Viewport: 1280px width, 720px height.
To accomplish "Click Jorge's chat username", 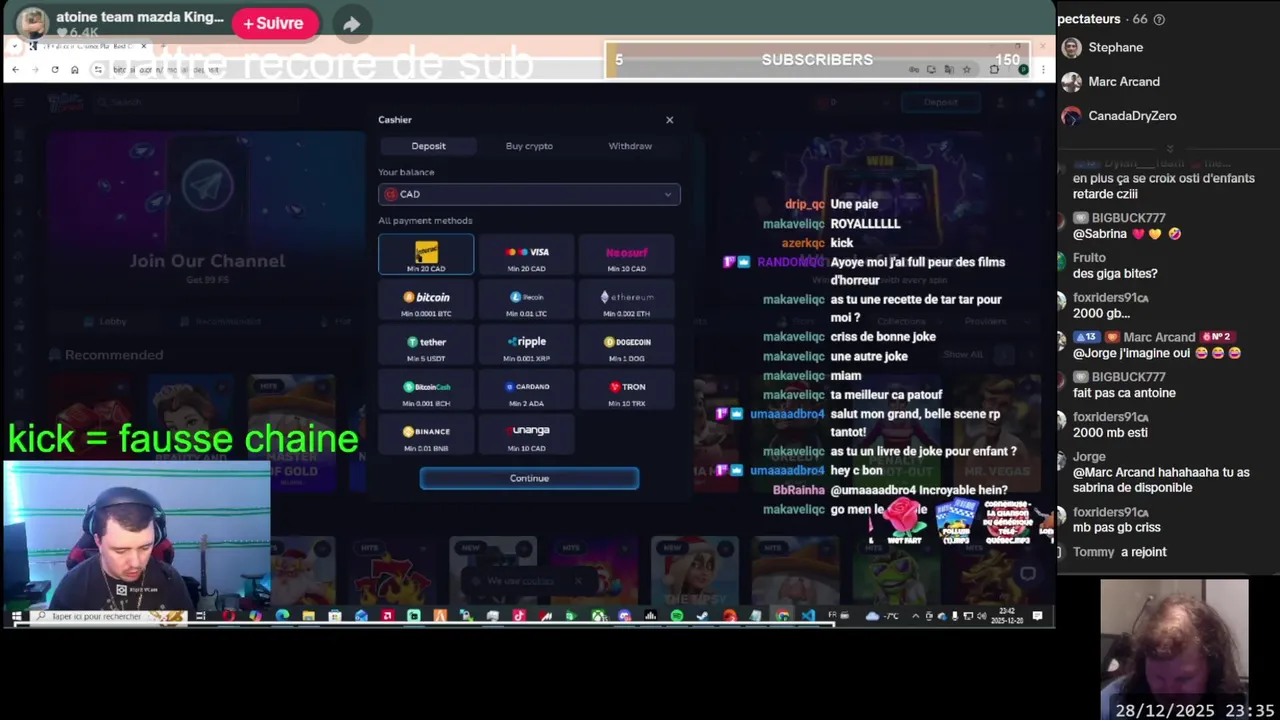I will click(1089, 457).
